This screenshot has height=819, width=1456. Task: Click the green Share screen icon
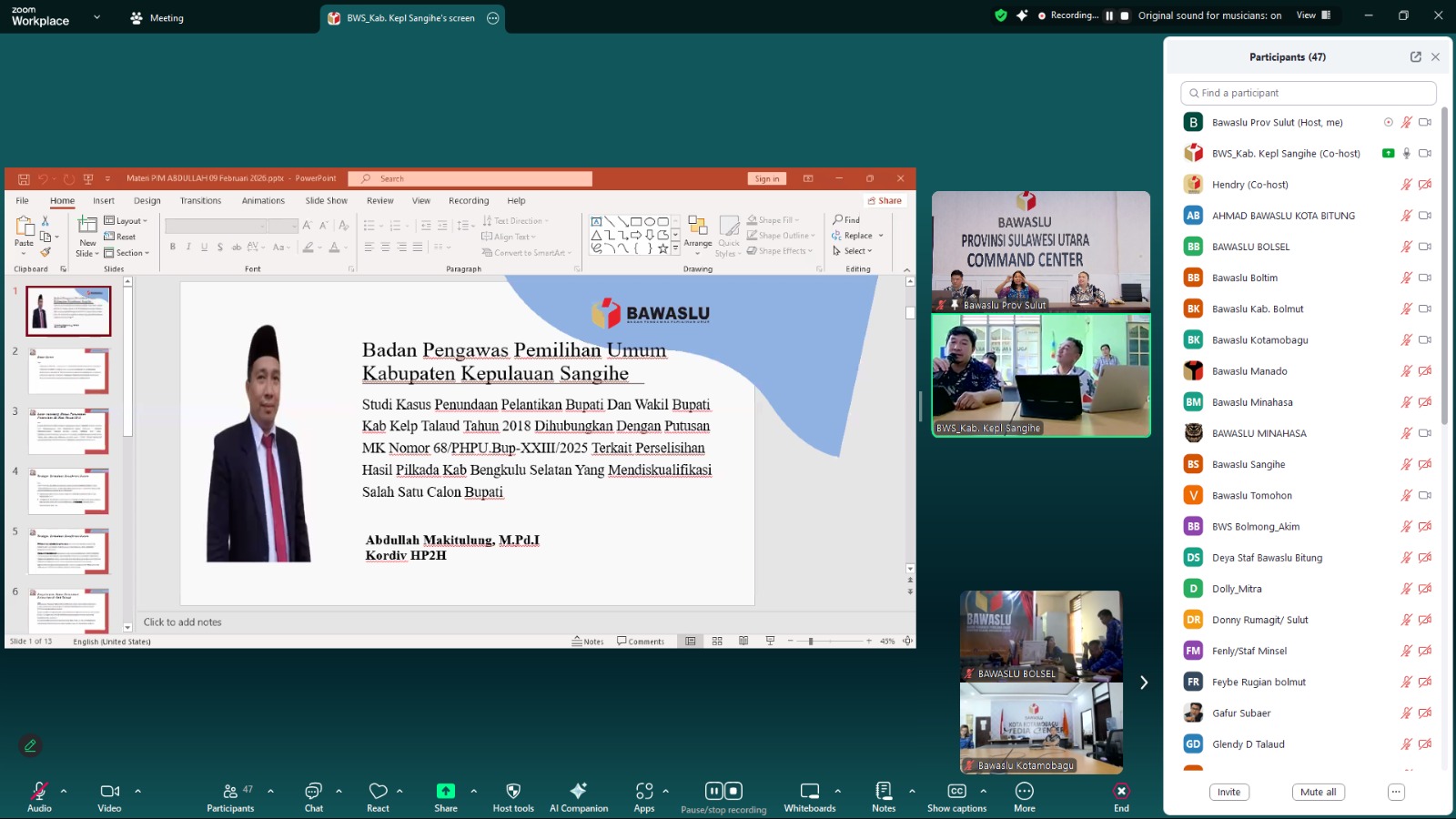(445, 791)
